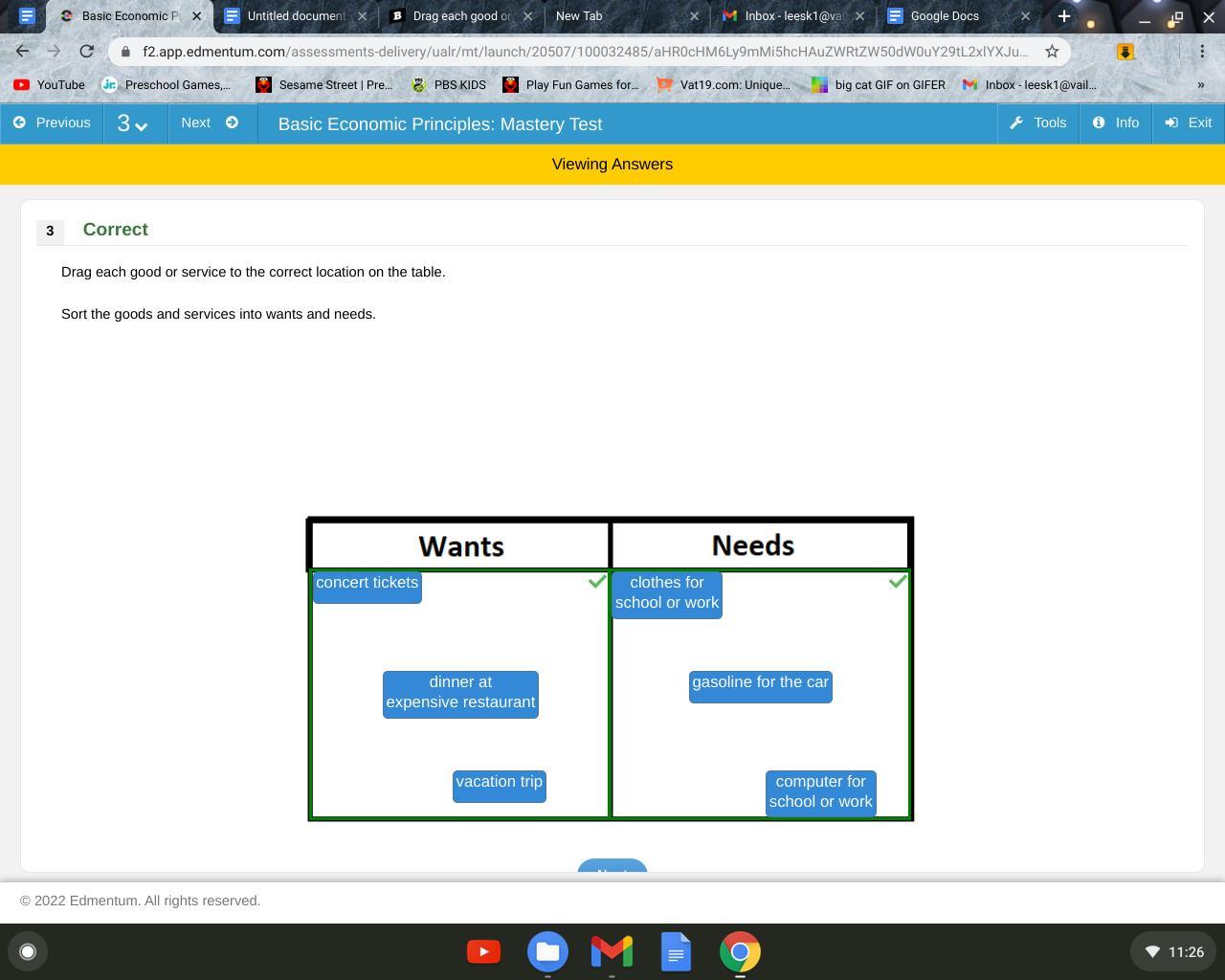Click the yellow download extension icon
The height and width of the screenshot is (980, 1225).
click(x=1125, y=52)
